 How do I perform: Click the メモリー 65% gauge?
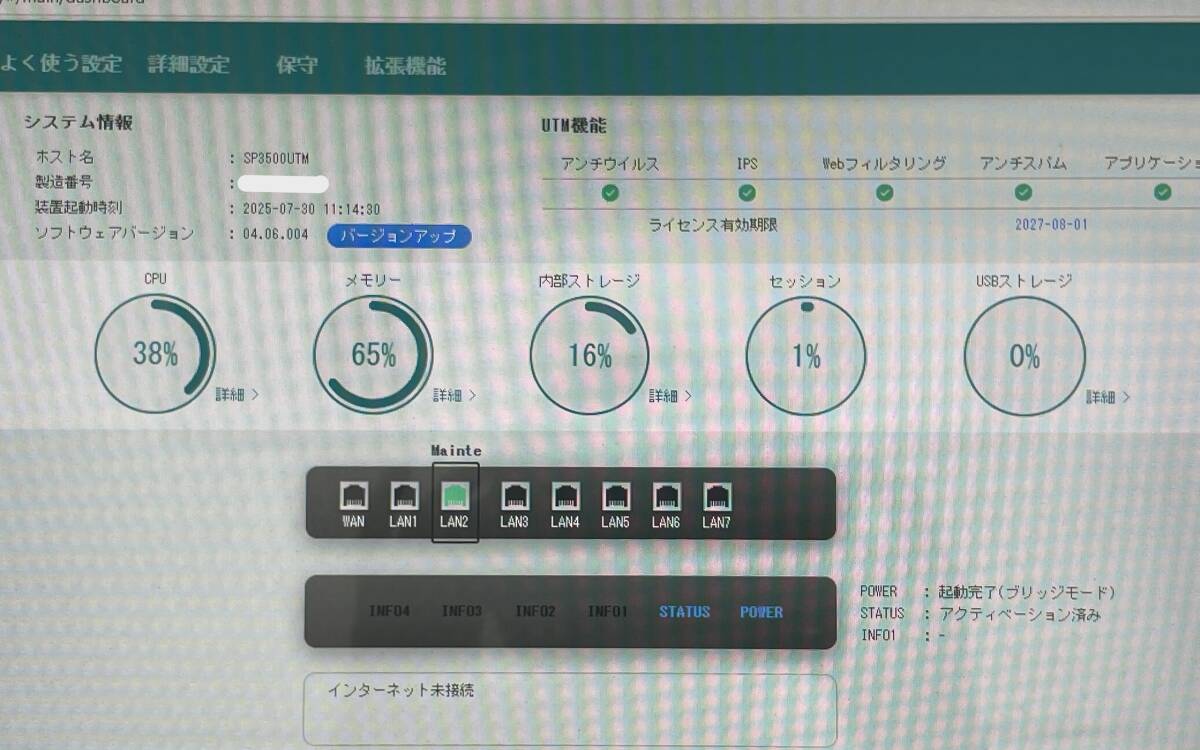pyautogui.click(x=373, y=355)
